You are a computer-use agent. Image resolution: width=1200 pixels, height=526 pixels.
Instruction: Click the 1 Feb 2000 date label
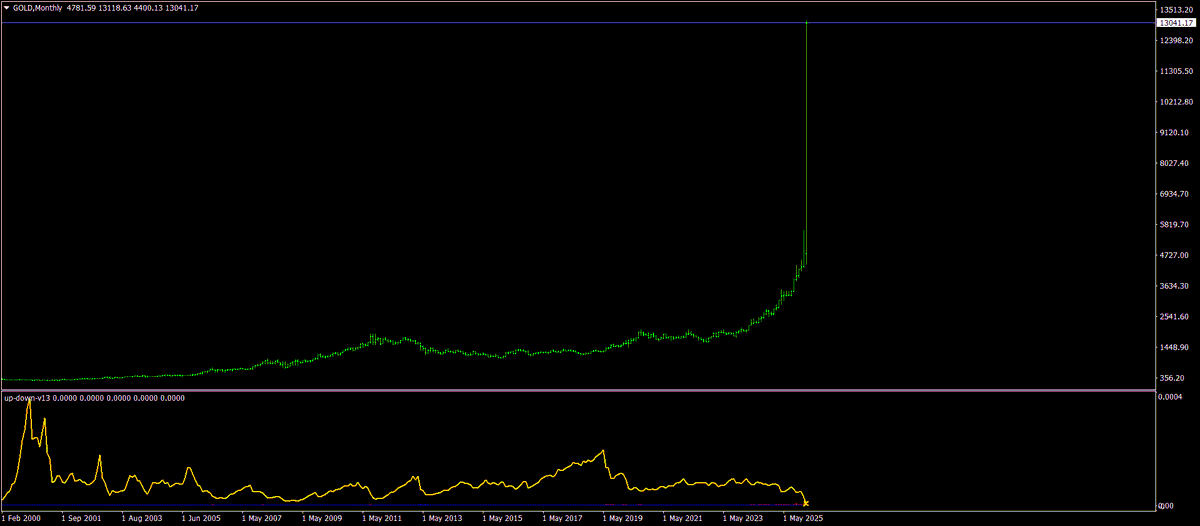coord(21,519)
